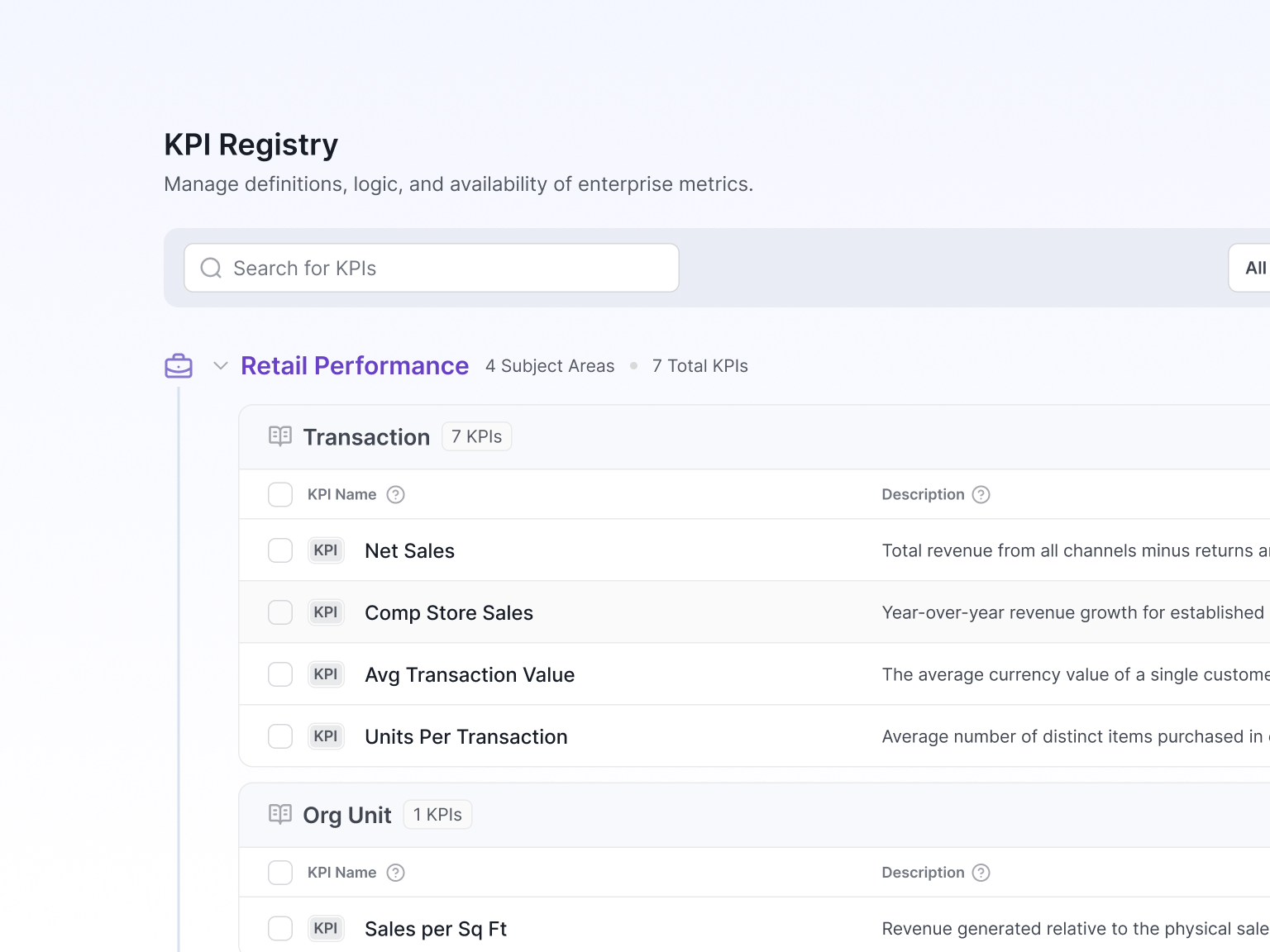Click the KPI badge beside Units Per Transaction
This screenshot has height=952, width=1270.
[326, 736]
